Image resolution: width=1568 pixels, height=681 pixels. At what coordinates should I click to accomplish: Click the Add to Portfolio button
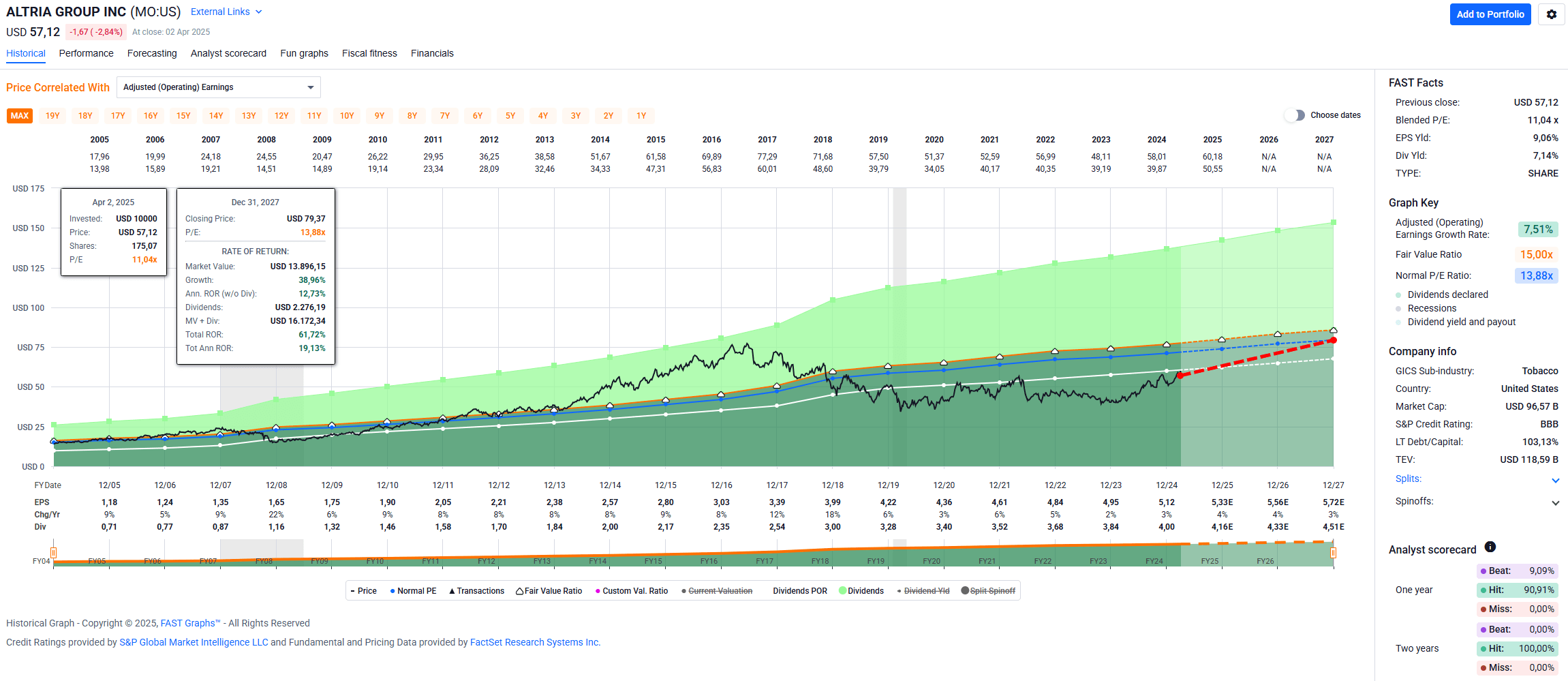(x=1490, y=14)
